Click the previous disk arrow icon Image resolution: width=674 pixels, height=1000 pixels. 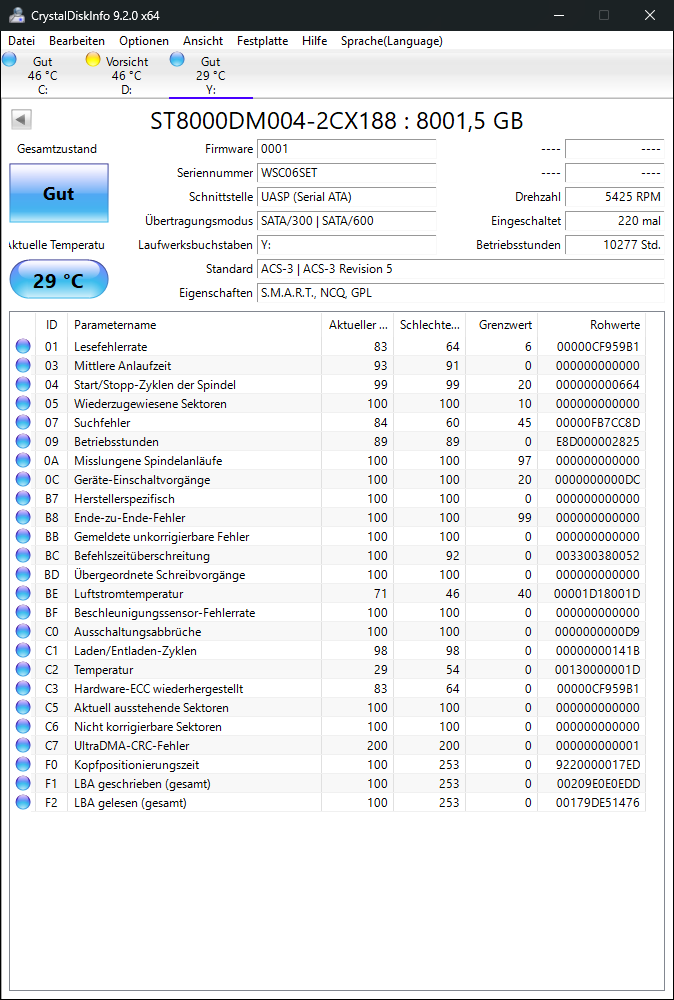(x=22, y=119)
